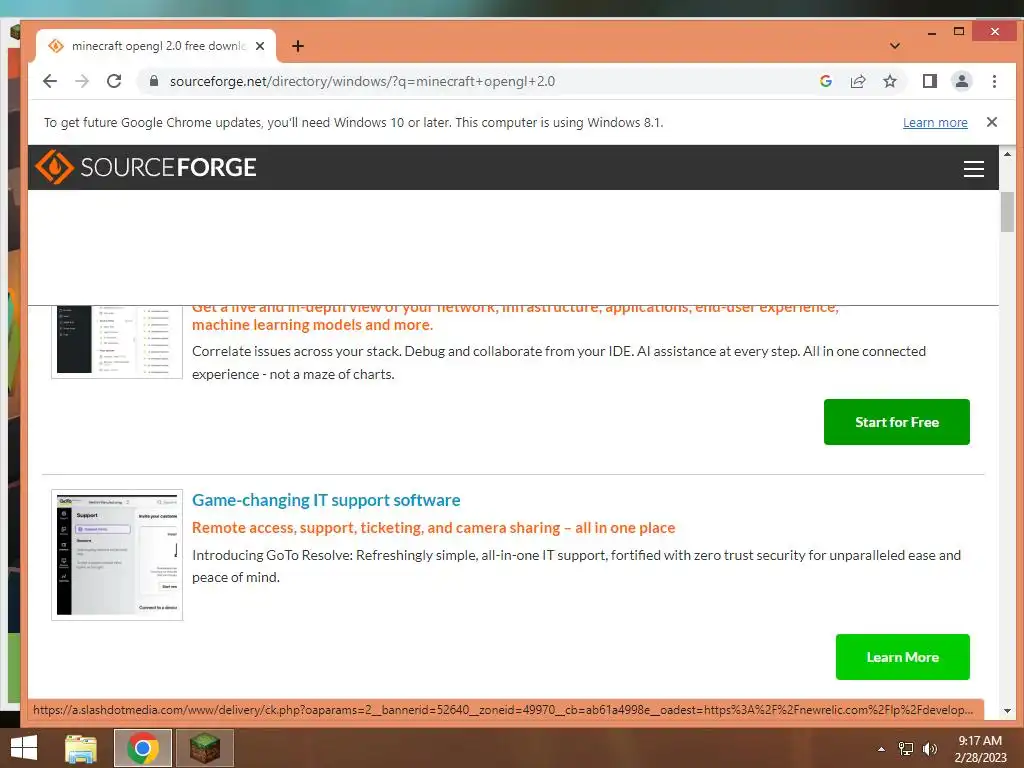Select the minecraft opengl 2.0 free download tab

click(x=155, y=46)
